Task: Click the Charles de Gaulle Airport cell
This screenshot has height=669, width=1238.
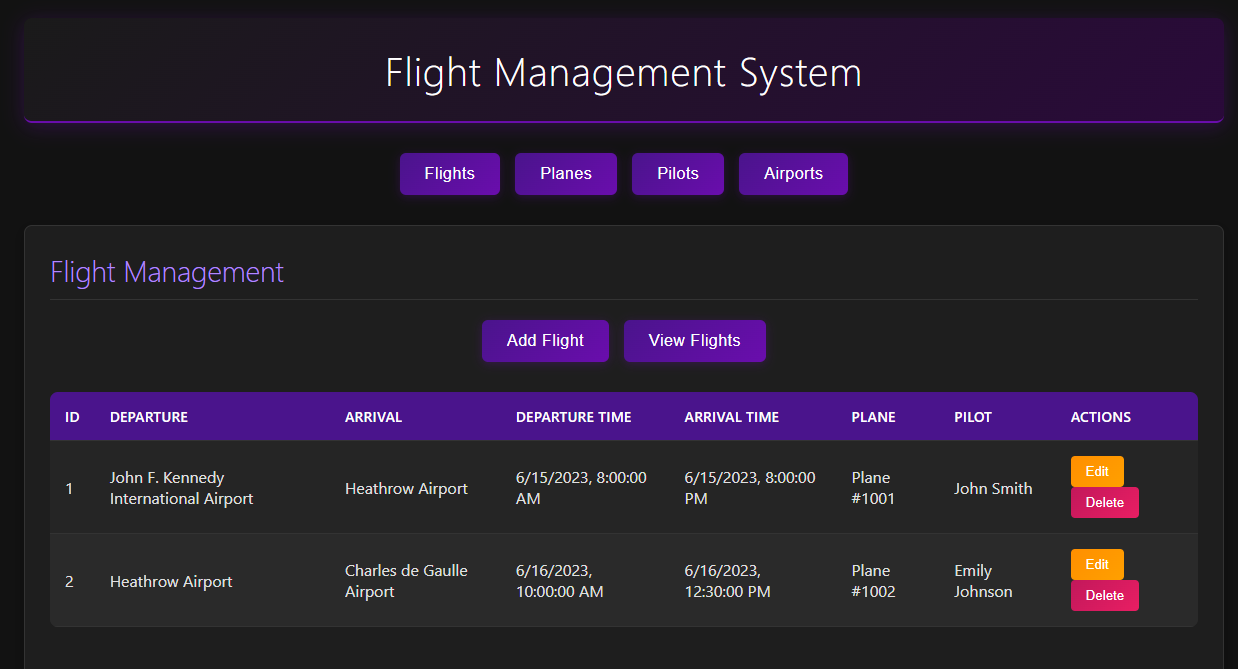Action: 406,581
